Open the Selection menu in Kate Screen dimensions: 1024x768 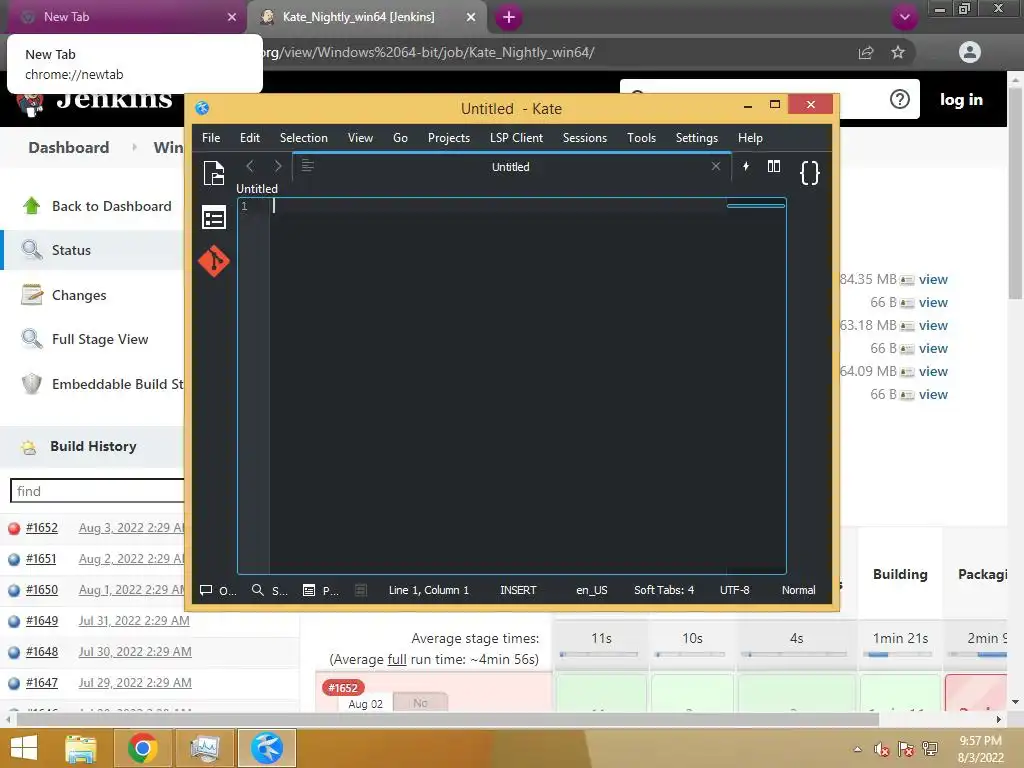304,138
